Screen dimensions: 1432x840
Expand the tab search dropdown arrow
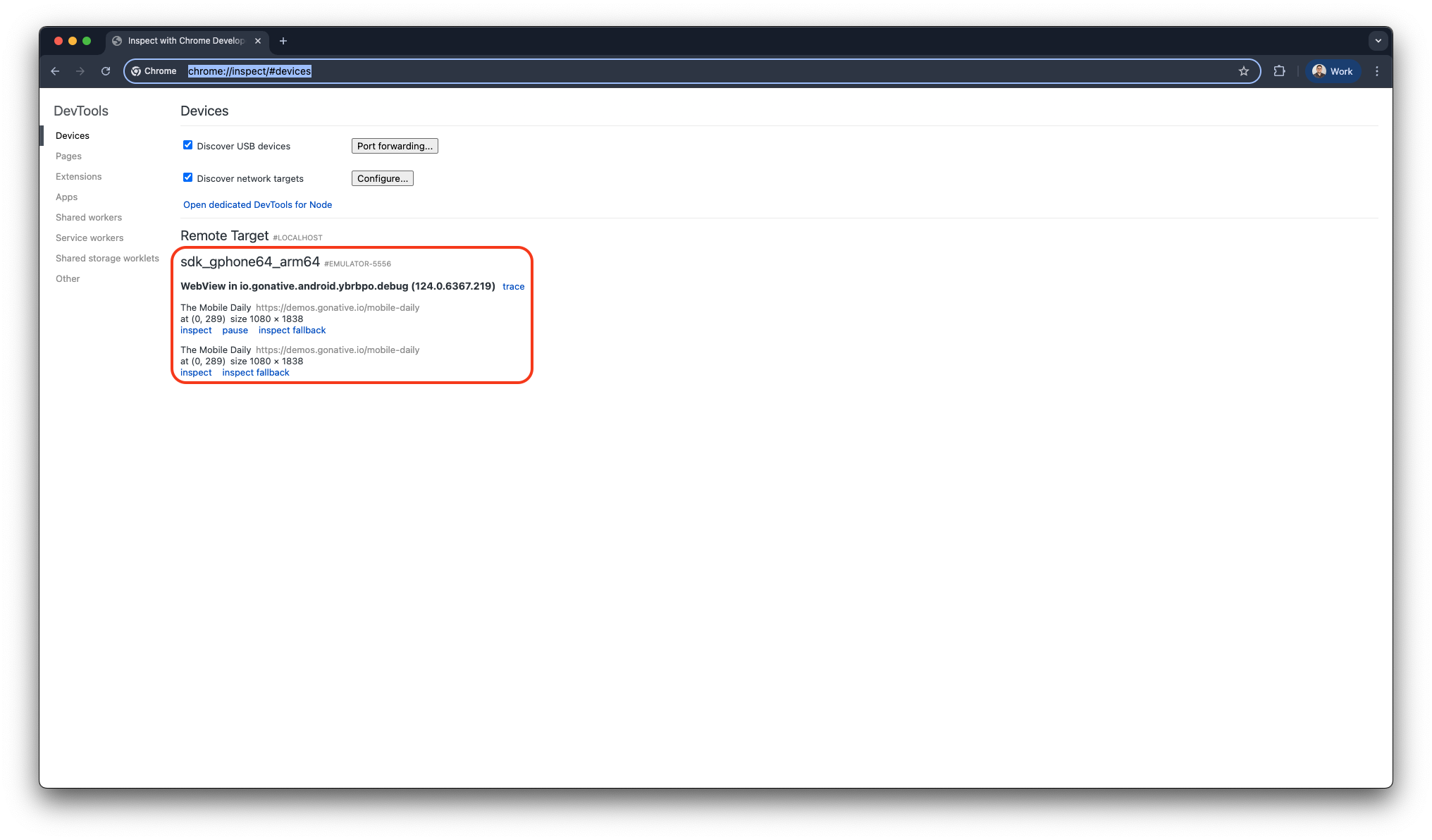pyautogui.click(x=1378, y=41)
